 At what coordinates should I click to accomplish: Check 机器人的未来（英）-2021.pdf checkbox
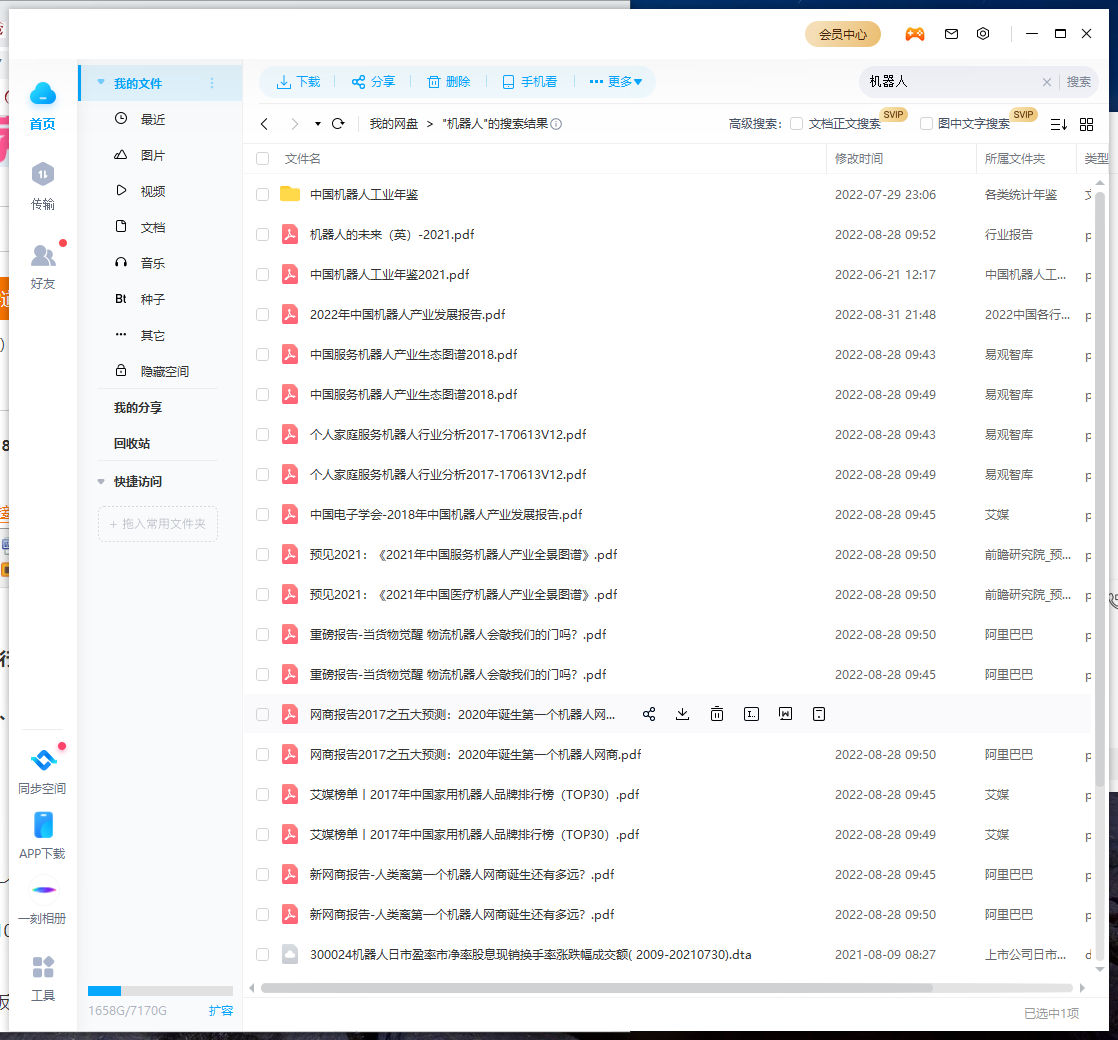click(262, 235)
